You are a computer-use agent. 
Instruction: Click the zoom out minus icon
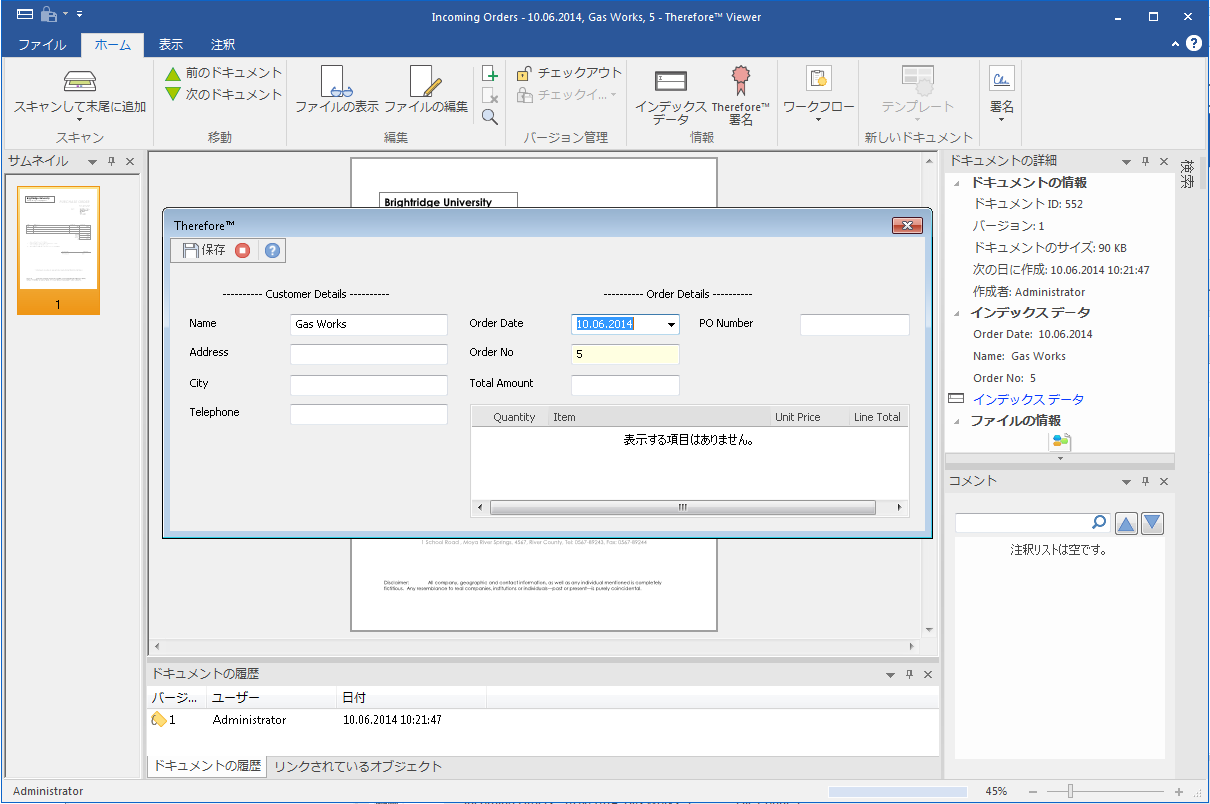coord(1033,791)
